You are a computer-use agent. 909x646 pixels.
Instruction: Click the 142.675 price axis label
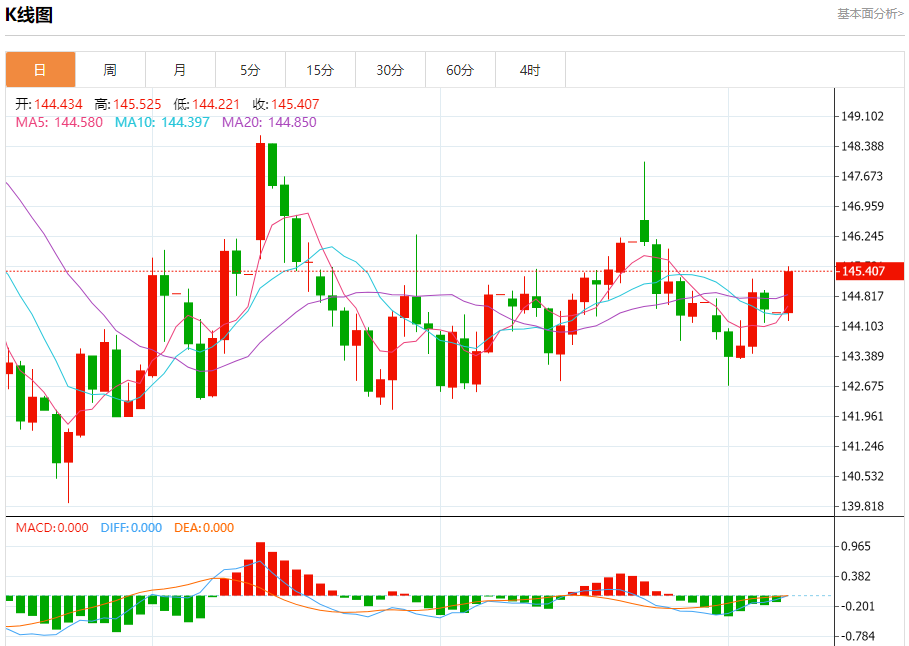[862, 386]
